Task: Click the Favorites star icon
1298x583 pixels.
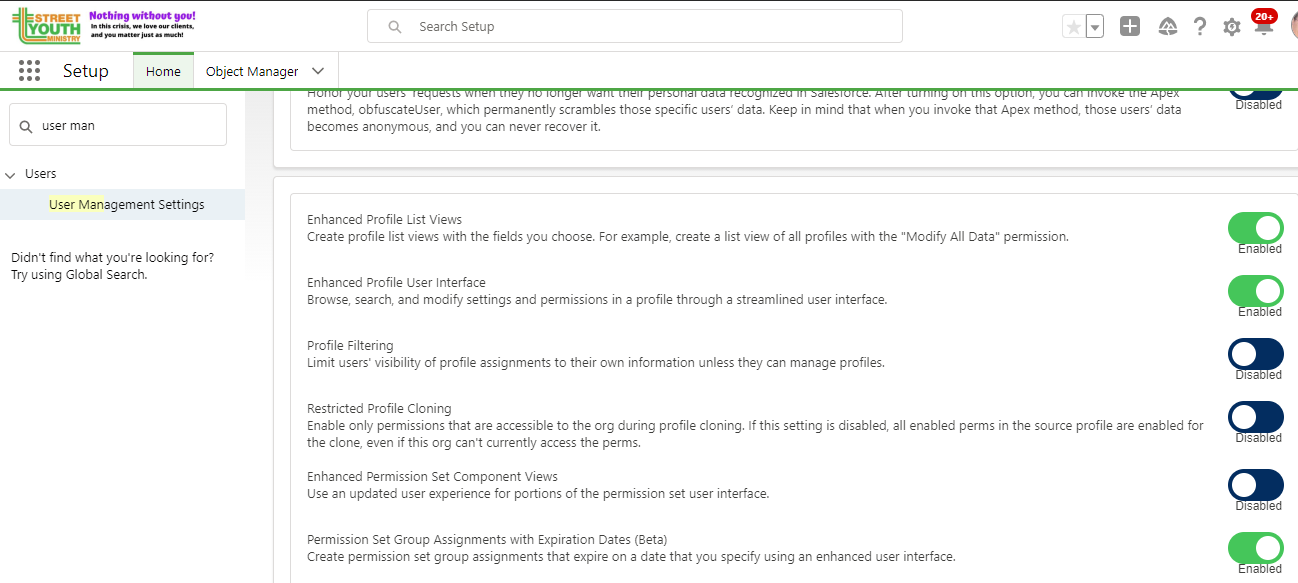Action: [x=1074, y=27]
